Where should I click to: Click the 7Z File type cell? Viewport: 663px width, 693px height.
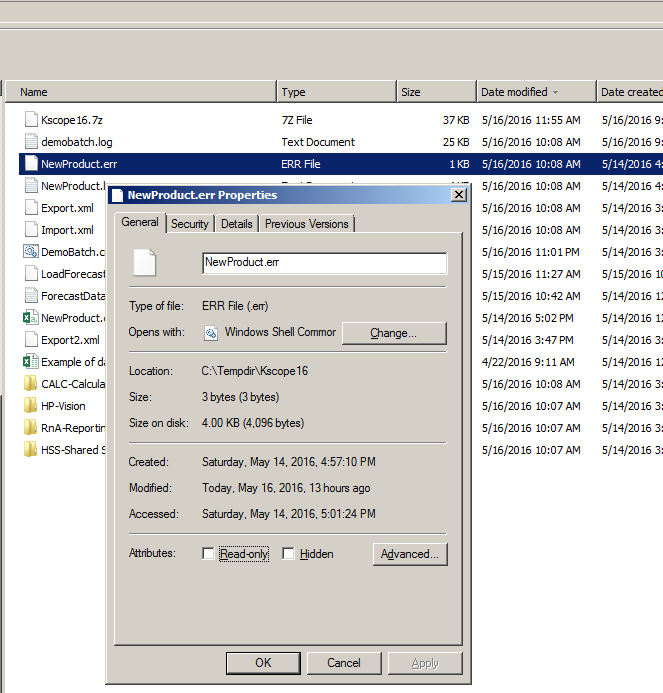coord(297,120)
